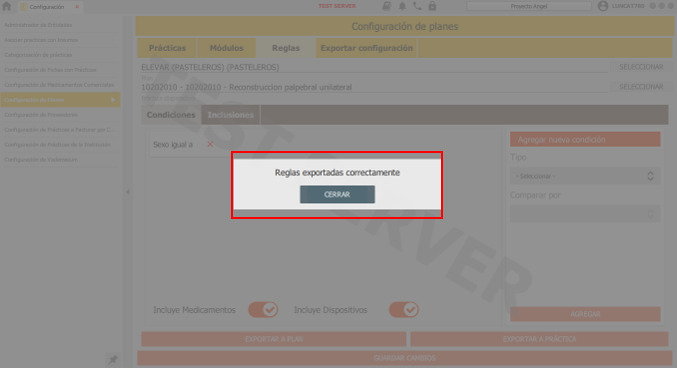This screenshot has height=368, width=677.
Task: Click the Agregar nueva condición header
Action: [x=585, y=140]
